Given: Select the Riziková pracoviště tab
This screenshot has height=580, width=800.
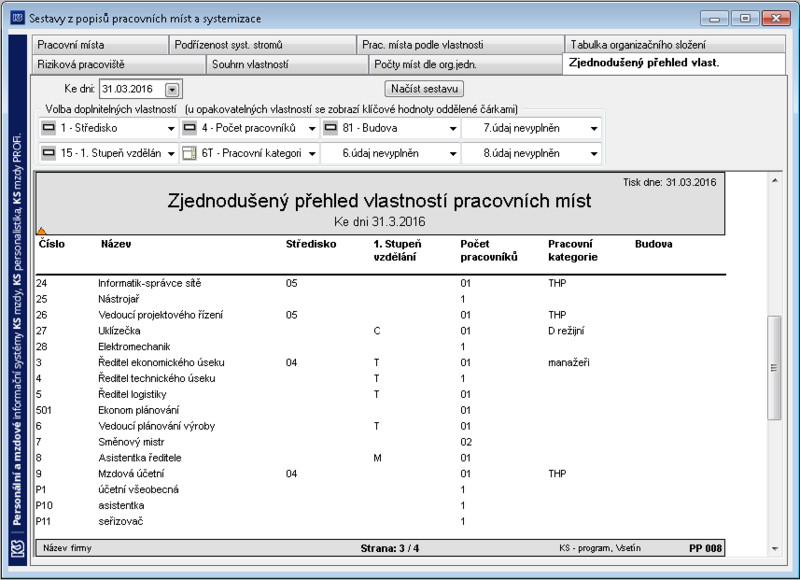Looking at the screenshot, I should click(x=118, y=65).
